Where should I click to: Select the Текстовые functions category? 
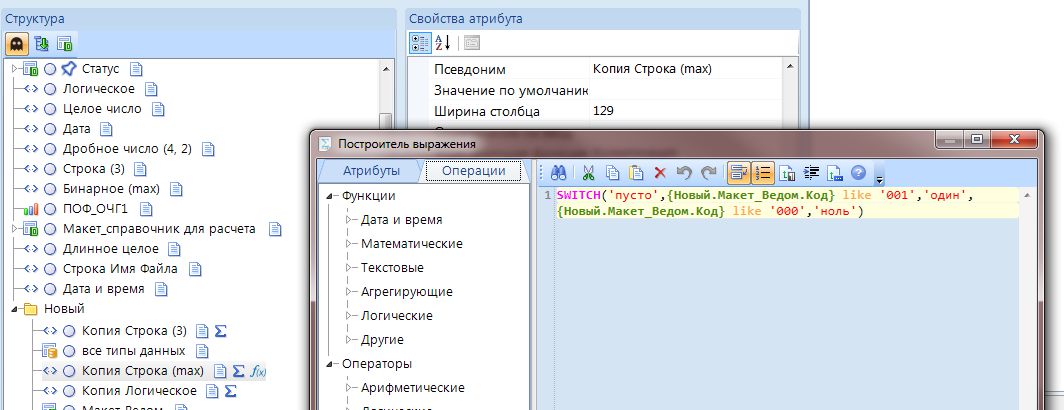392,267
